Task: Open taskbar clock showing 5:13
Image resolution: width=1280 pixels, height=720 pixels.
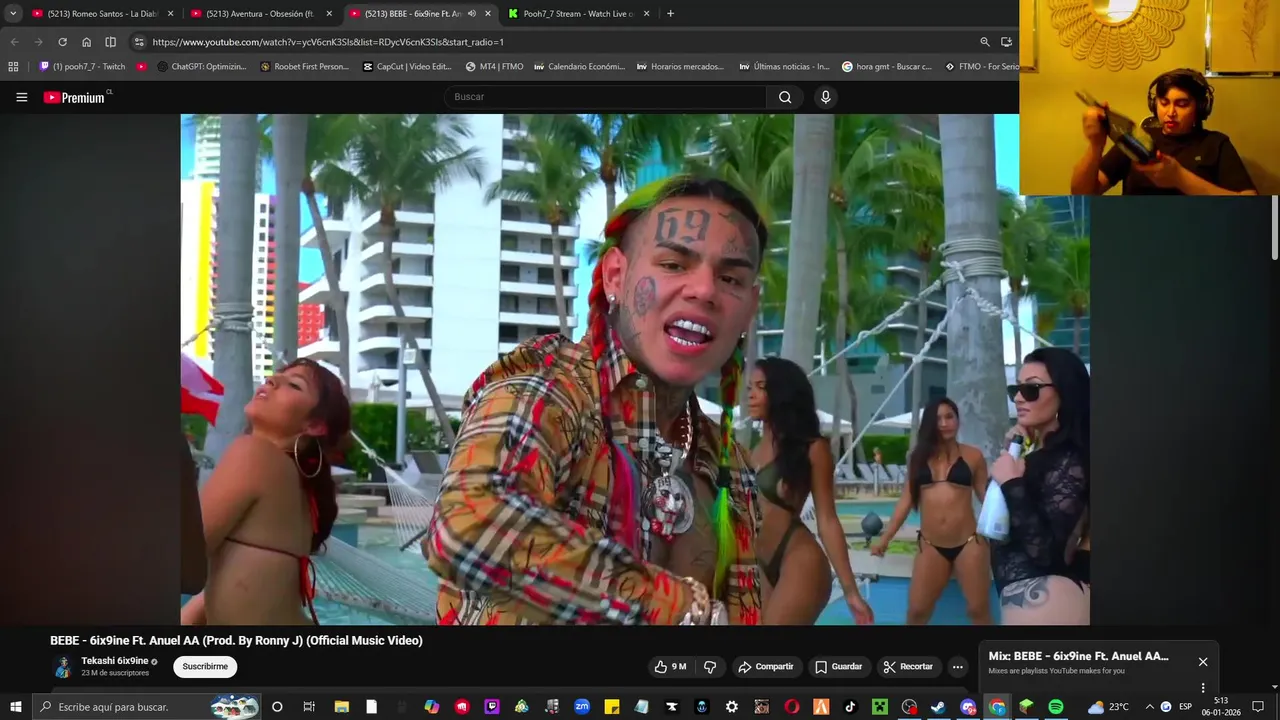Action: click(x=1221, y=707)
